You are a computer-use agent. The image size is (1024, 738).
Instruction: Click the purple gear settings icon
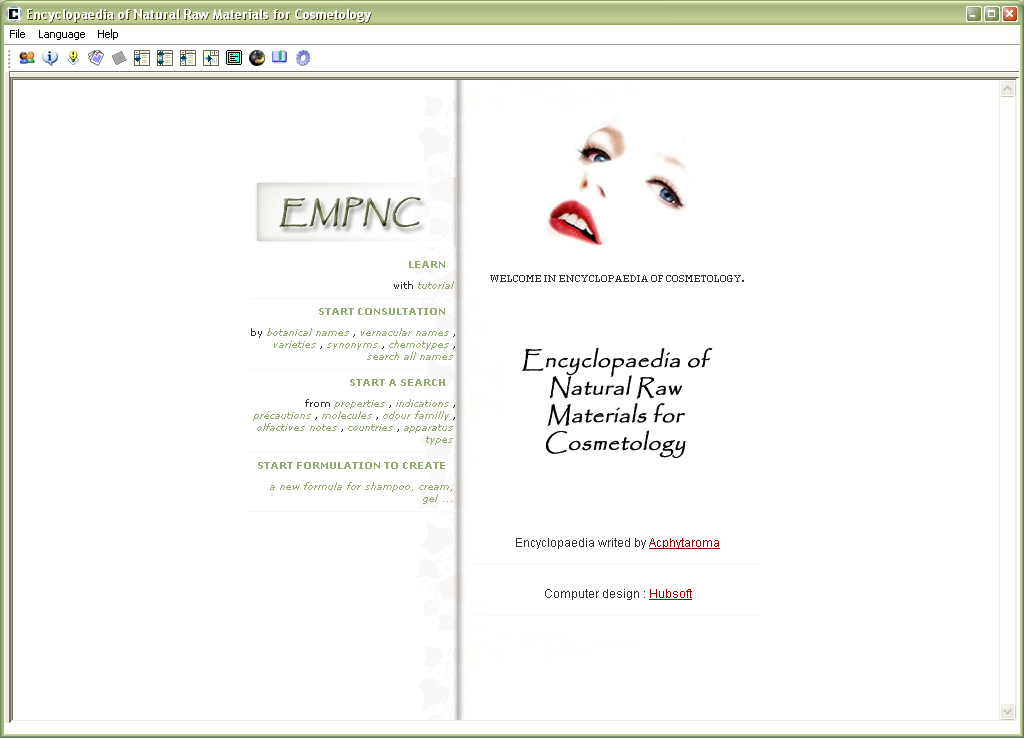point(303,58)
